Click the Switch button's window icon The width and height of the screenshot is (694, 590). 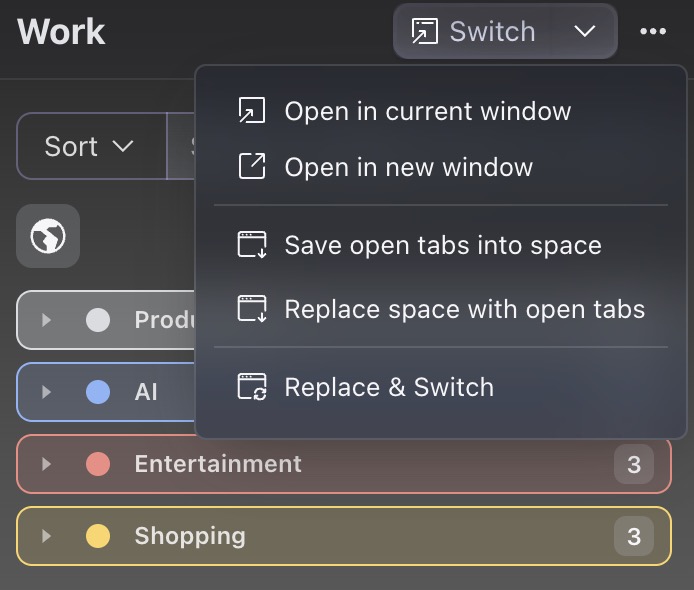[425, 32]
